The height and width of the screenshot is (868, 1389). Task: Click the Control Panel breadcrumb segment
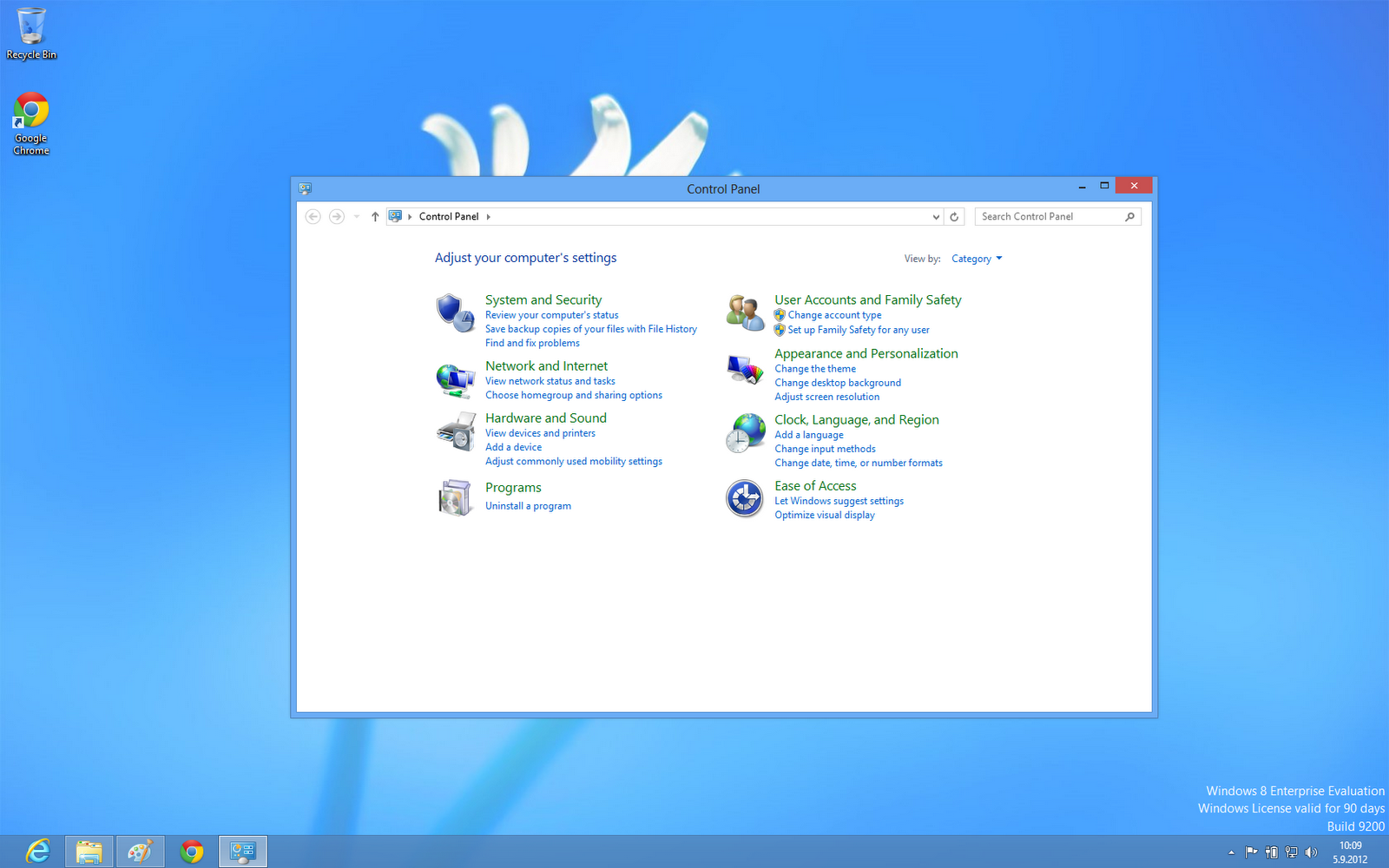click(449, 217)
